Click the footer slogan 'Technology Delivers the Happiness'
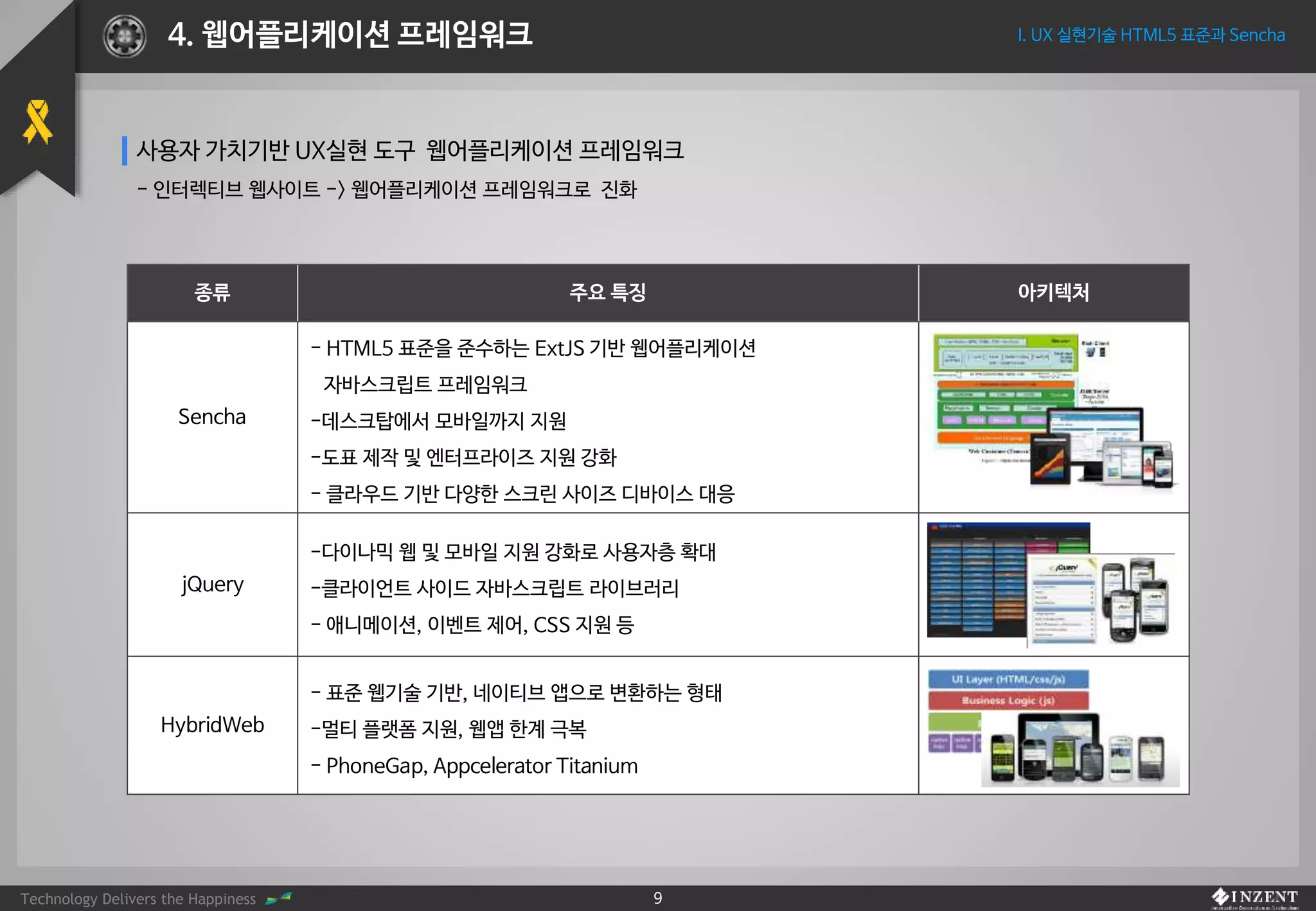Viewport: 1316px width, 911px height. coord(138,899)
